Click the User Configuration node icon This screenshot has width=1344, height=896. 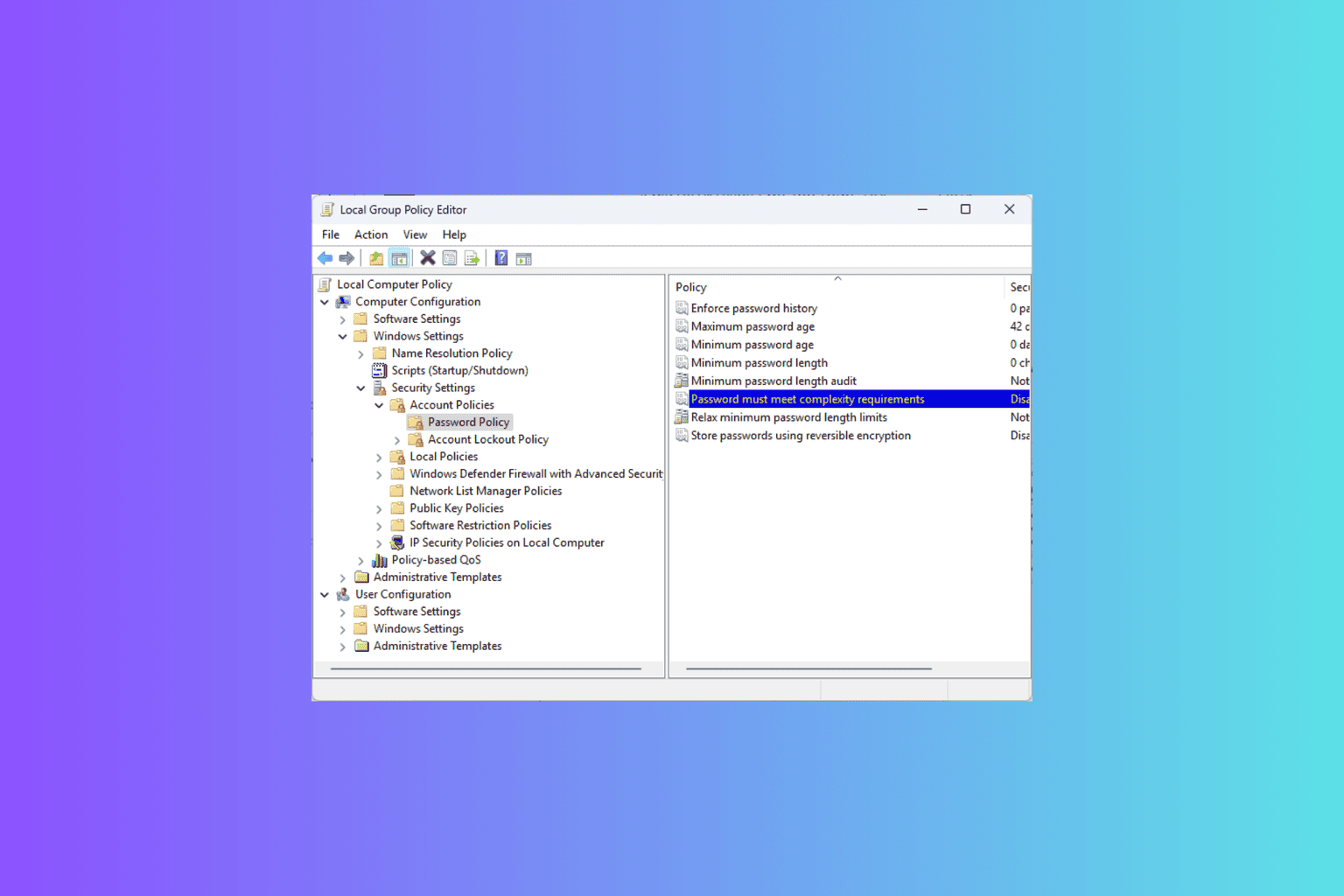tap(344, 594)
